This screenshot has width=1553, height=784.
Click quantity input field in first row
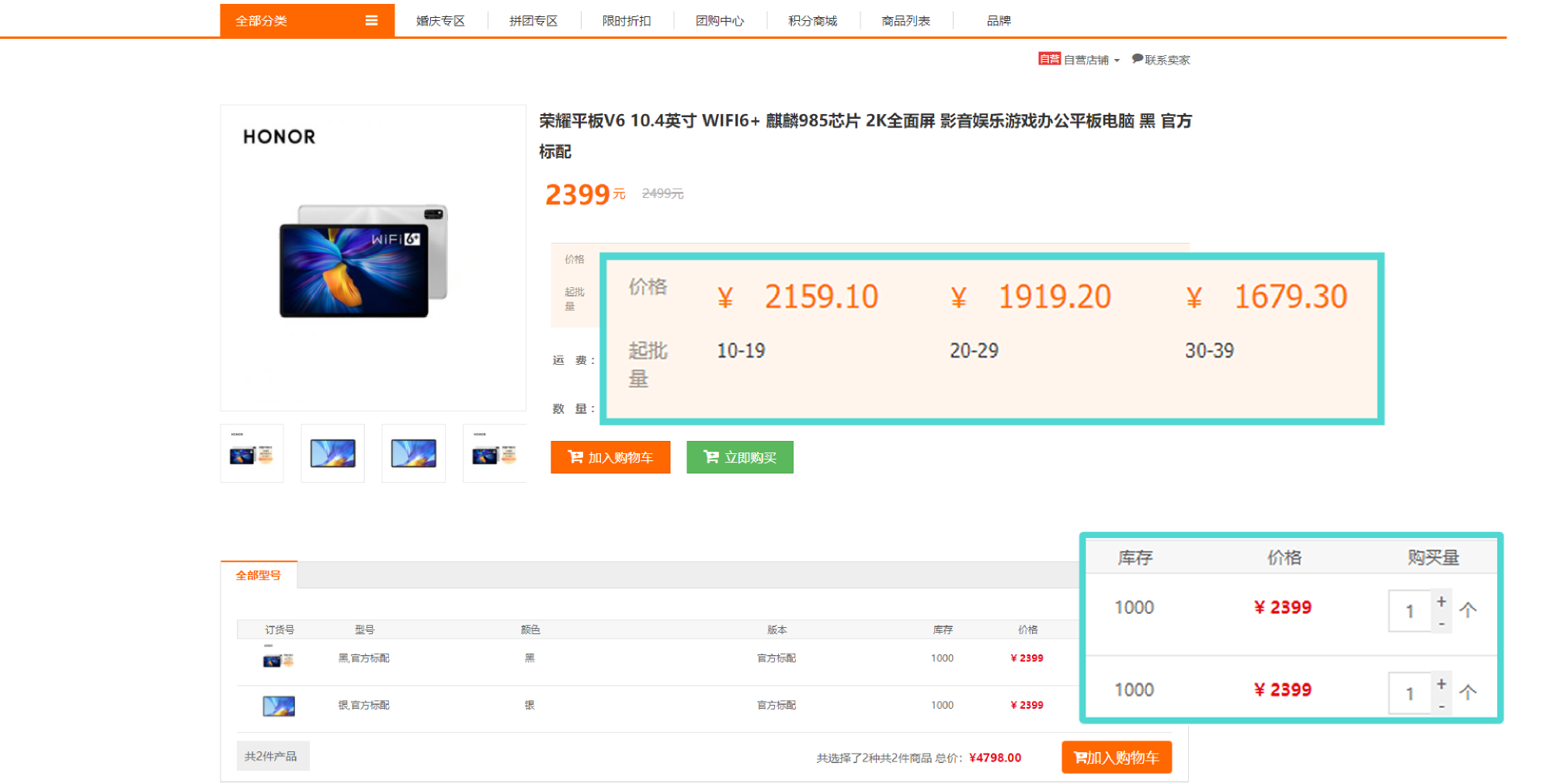1410,611
